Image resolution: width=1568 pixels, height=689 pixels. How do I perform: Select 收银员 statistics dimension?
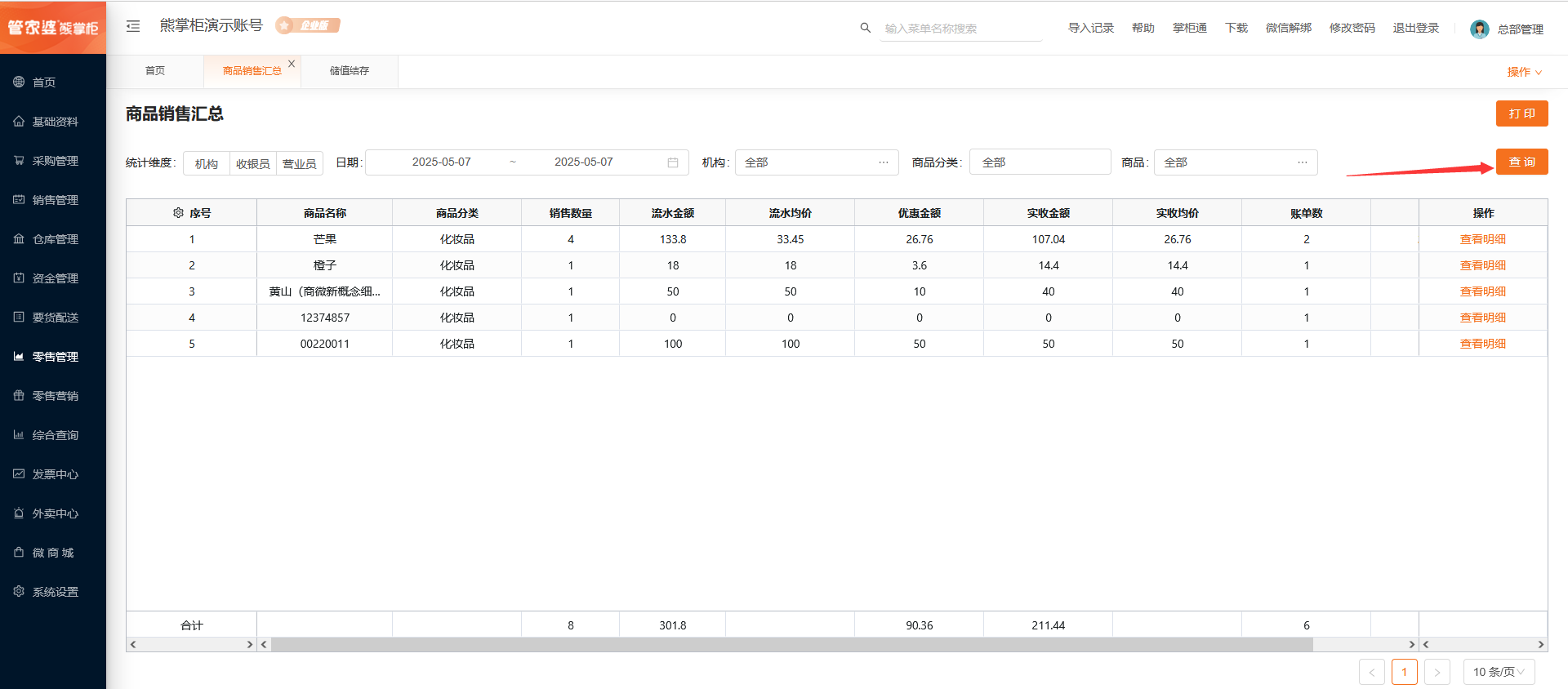(x=253, y=163)
